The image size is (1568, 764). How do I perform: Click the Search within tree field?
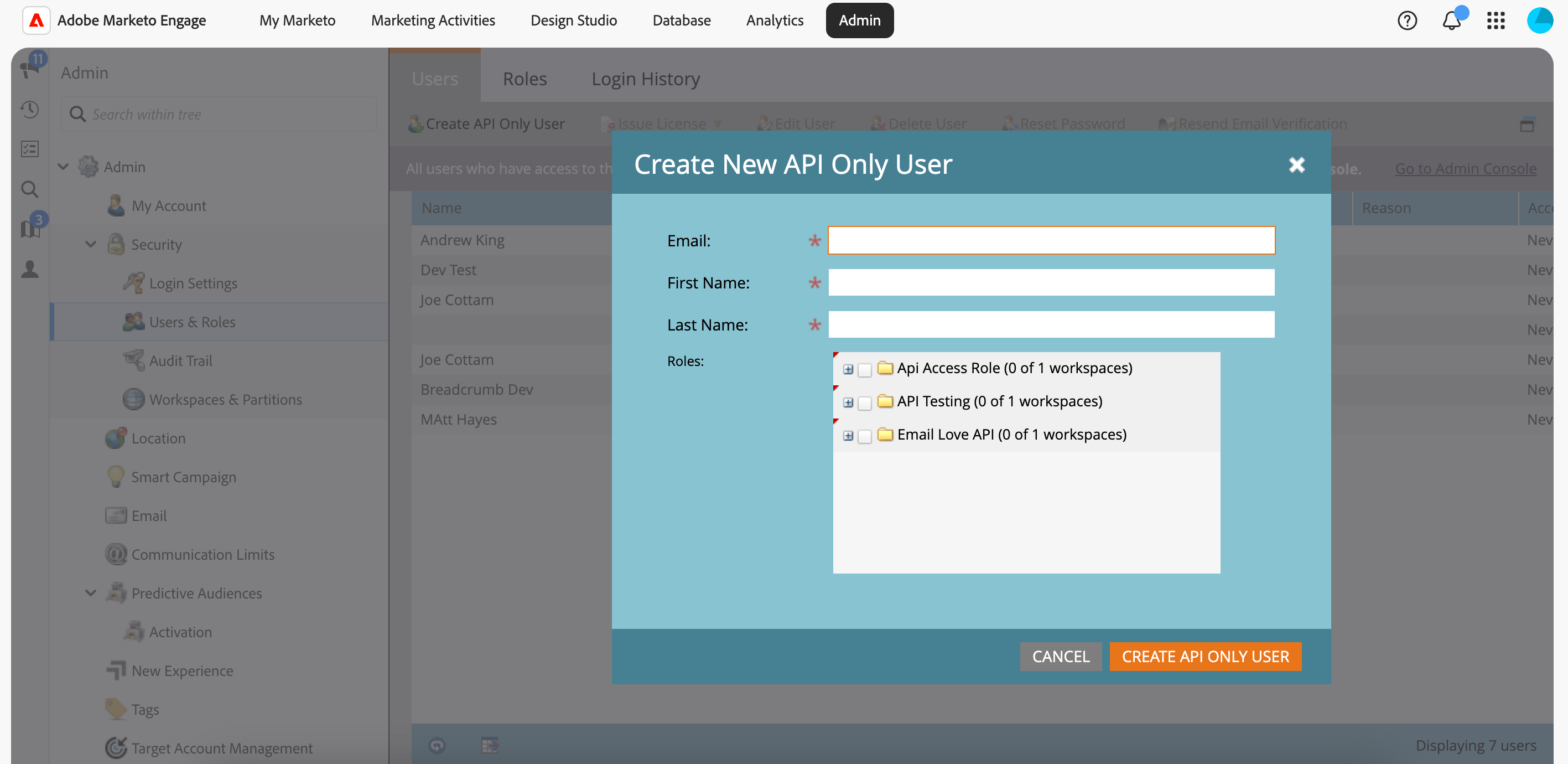tap(219, 114)
